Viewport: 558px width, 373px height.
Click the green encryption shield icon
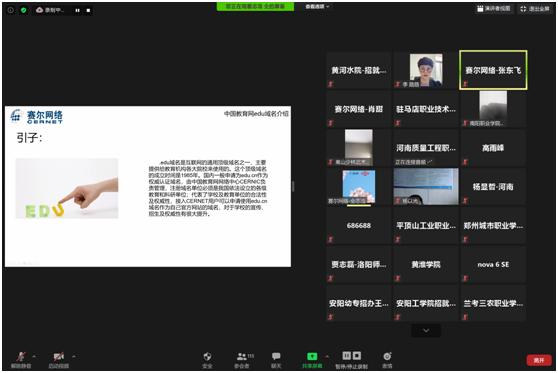coord(23,10)
